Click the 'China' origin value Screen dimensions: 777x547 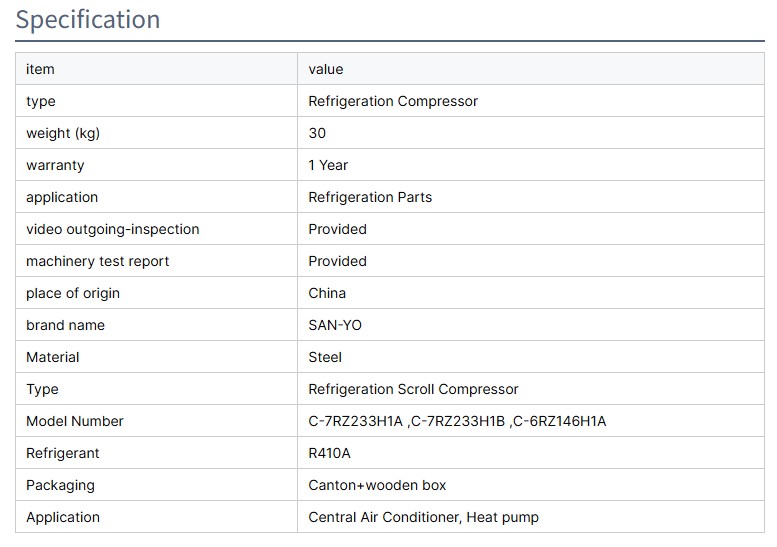click(327, 293)
